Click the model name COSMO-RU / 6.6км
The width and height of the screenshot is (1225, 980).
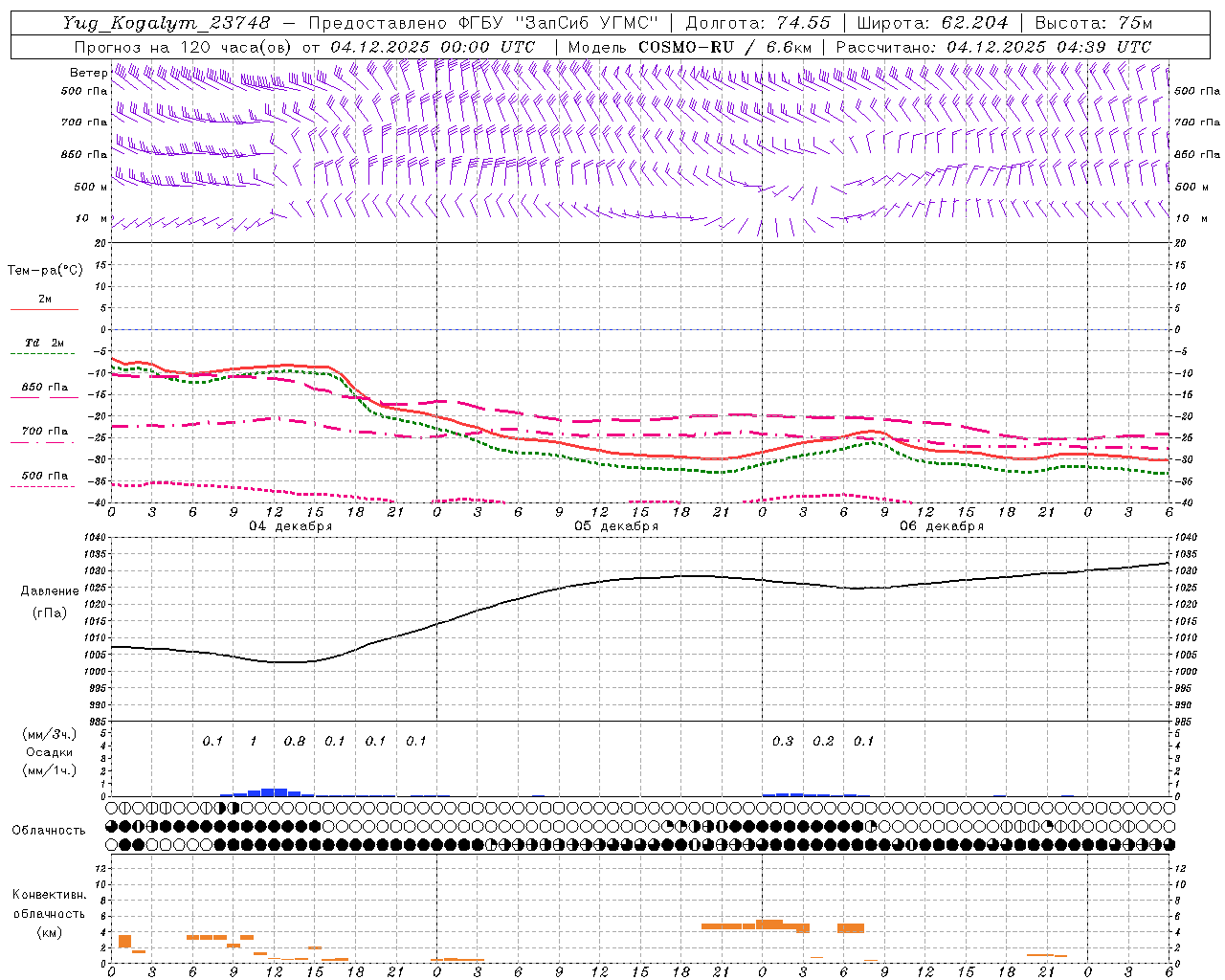click(x=725, y=47)
